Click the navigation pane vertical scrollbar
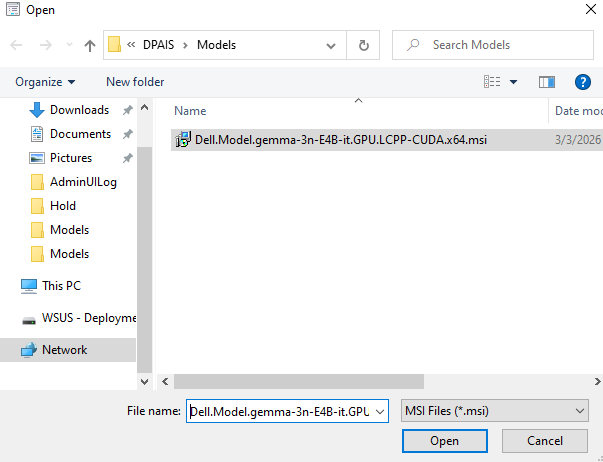The width and height of the screenshot is (603, 462). click(145, 260)
